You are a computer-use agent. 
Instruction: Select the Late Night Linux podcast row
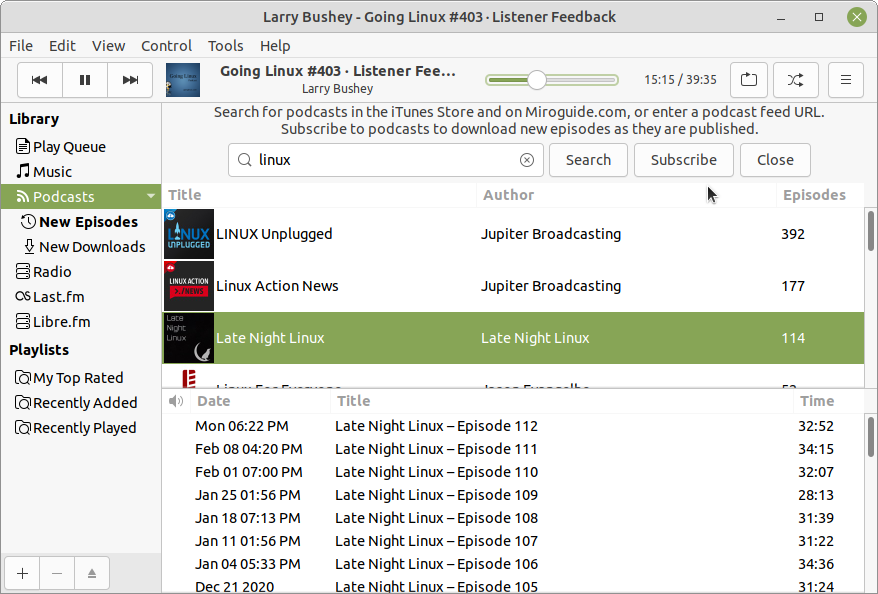[x=513, y=338]
